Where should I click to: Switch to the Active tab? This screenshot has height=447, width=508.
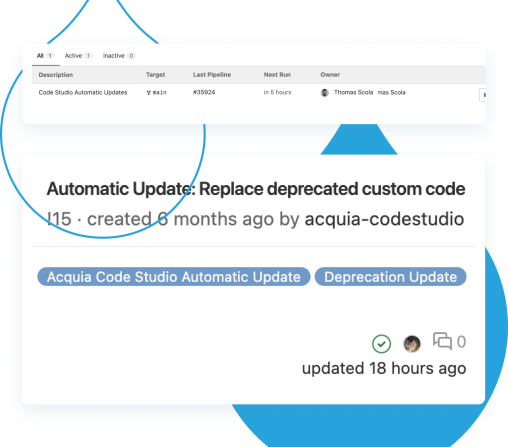pos(78,56)
